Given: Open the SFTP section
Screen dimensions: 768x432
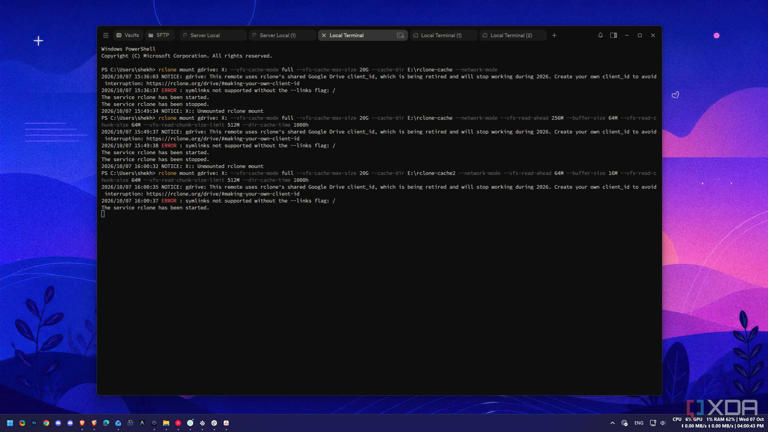Looking at the screenshot, I should tap(159, 35).
